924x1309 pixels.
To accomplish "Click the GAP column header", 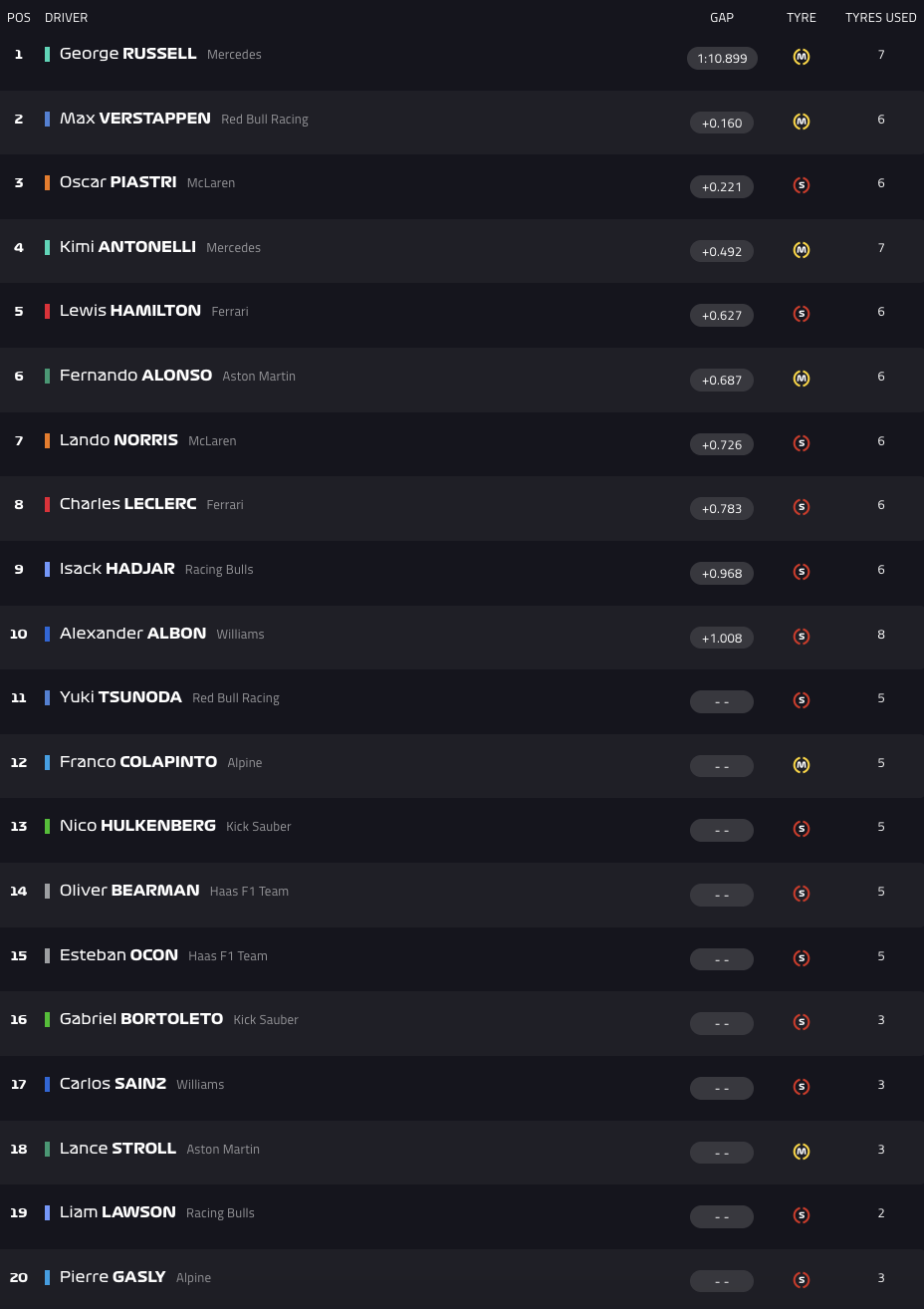I will click(722, 18).
